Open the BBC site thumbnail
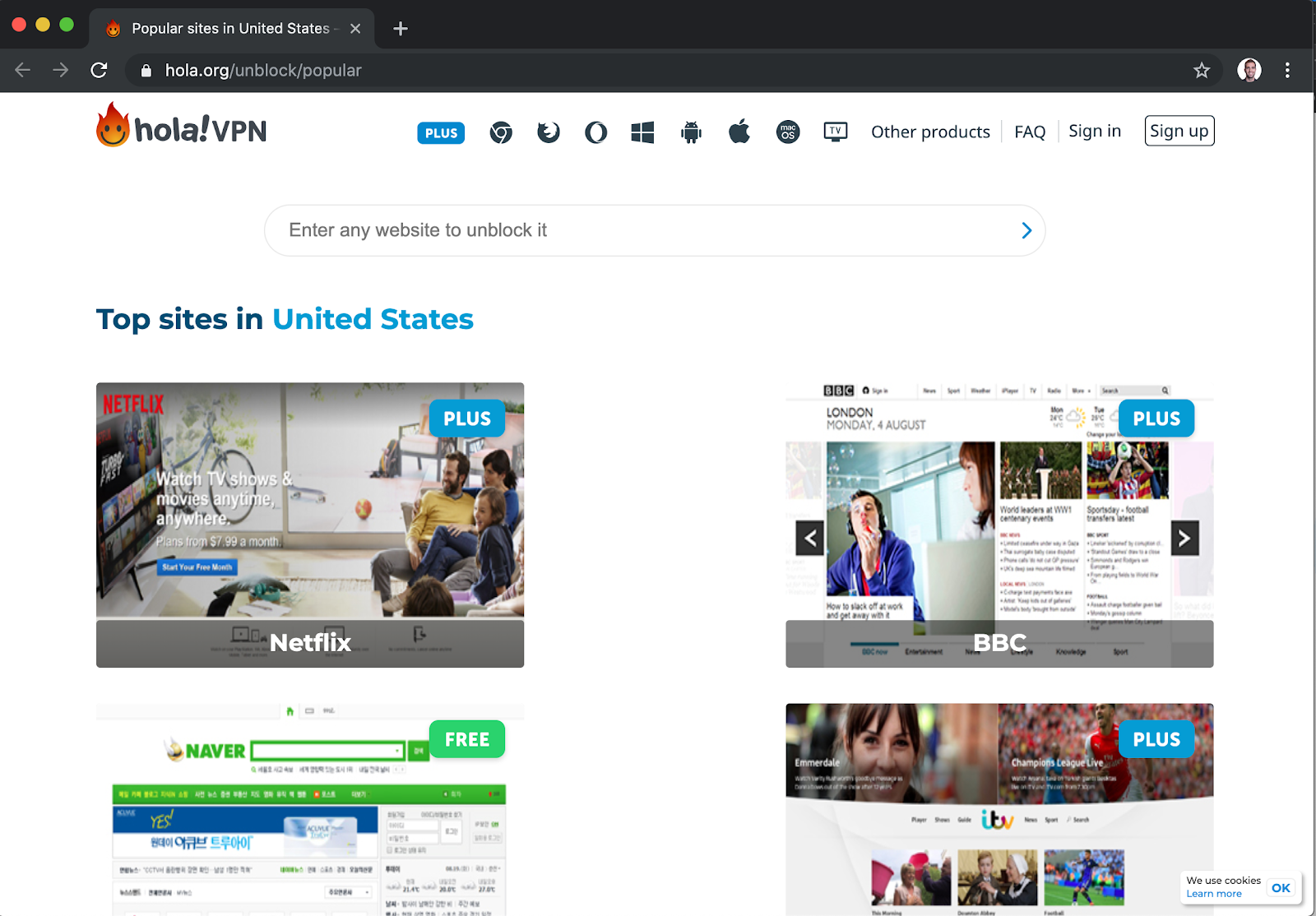Screen dimensions: 1316x916 (x=999, y=525)
